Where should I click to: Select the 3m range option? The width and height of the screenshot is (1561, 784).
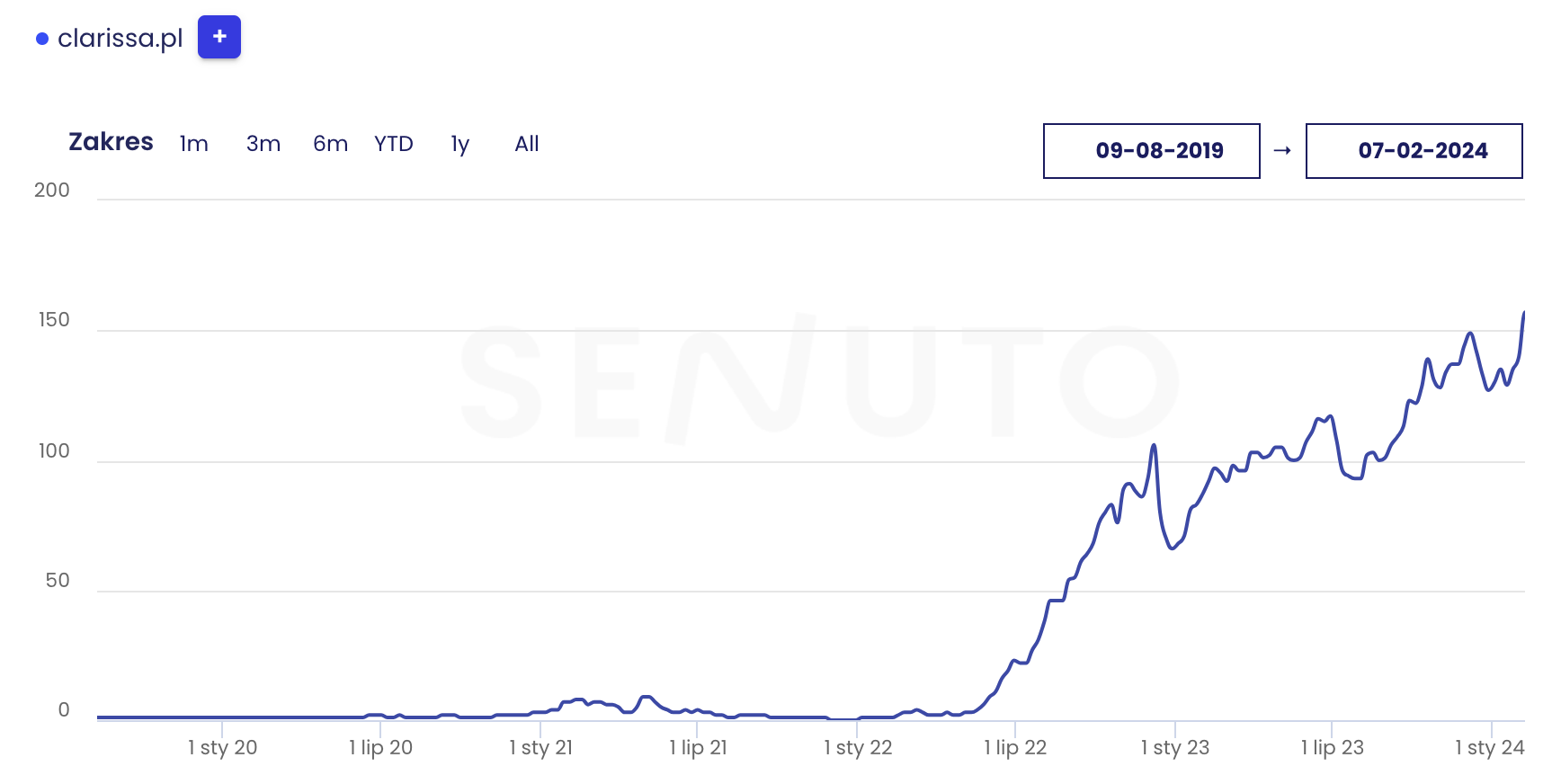tap(263, 144)
